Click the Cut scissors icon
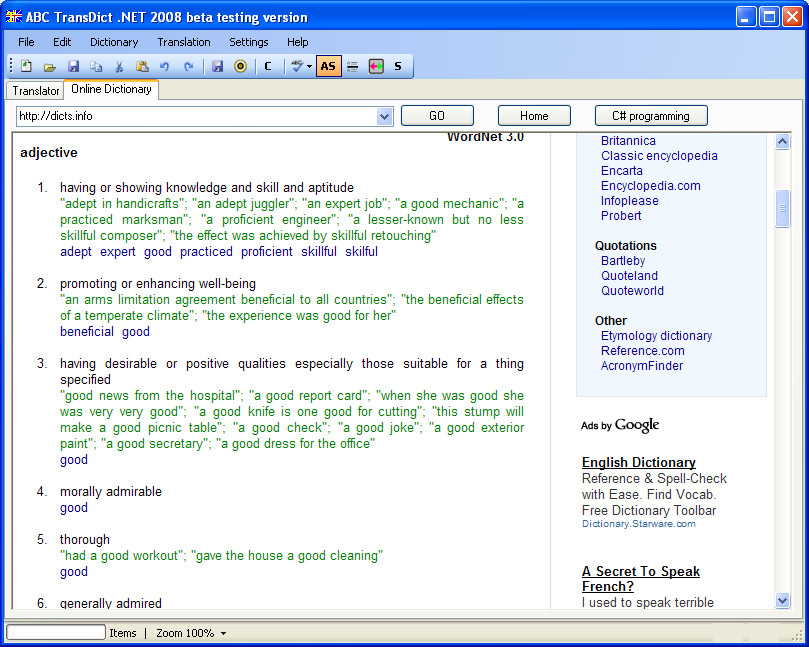This screenshot has width=809, height=647. (x=119, y=66)
